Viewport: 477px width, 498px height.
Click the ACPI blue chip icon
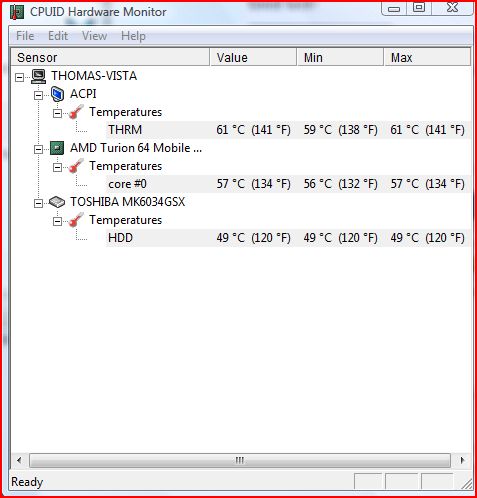(x=57, y=94)
